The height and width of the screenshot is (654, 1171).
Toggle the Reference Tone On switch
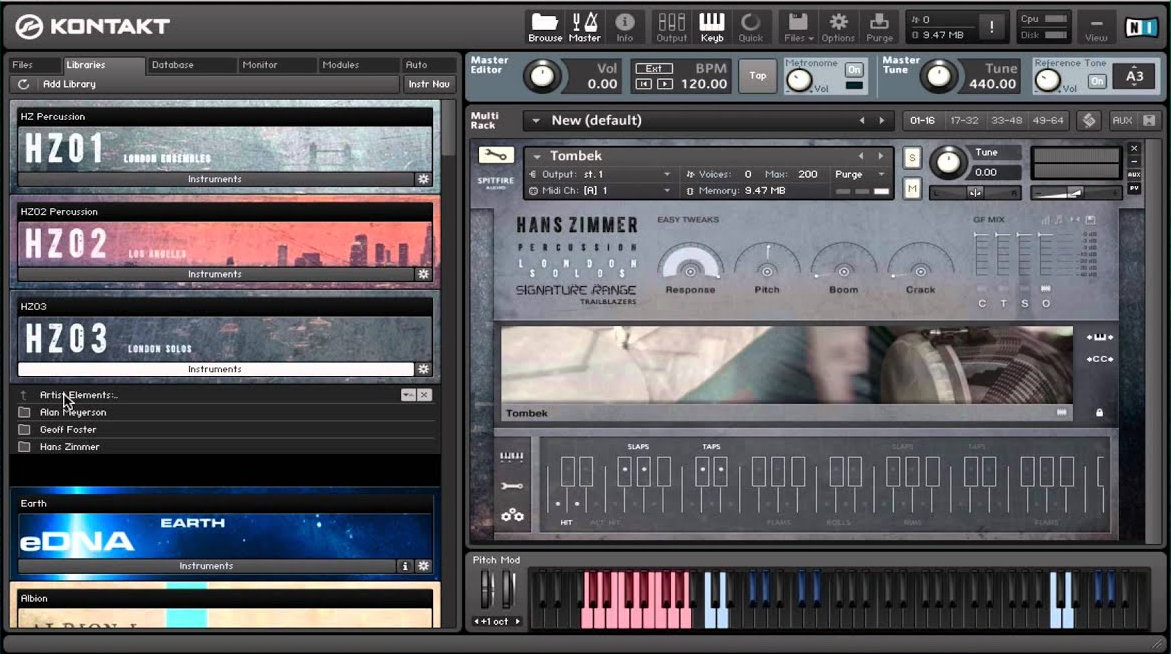click(1096, 81)
